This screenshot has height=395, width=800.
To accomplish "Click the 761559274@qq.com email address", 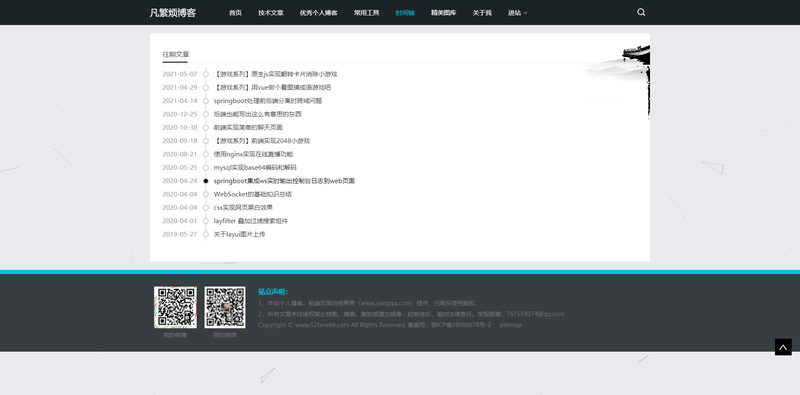I will click(x=535, y=314).
